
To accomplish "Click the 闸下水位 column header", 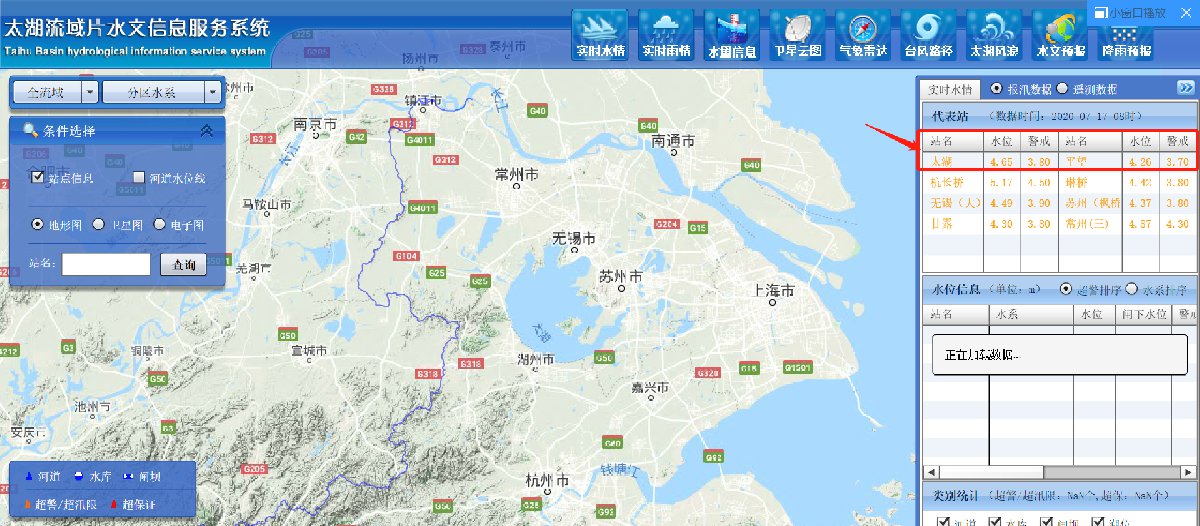I will (1143, 315).
